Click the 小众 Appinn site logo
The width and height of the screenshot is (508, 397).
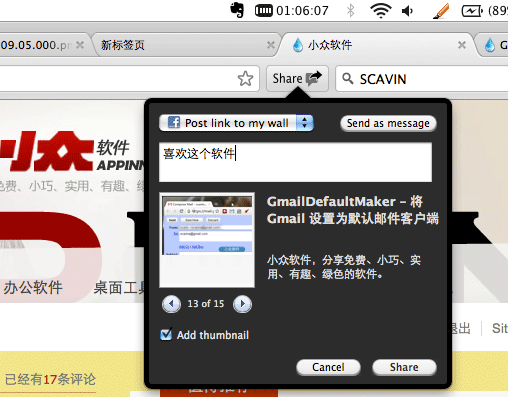click(x=72, y=152)
